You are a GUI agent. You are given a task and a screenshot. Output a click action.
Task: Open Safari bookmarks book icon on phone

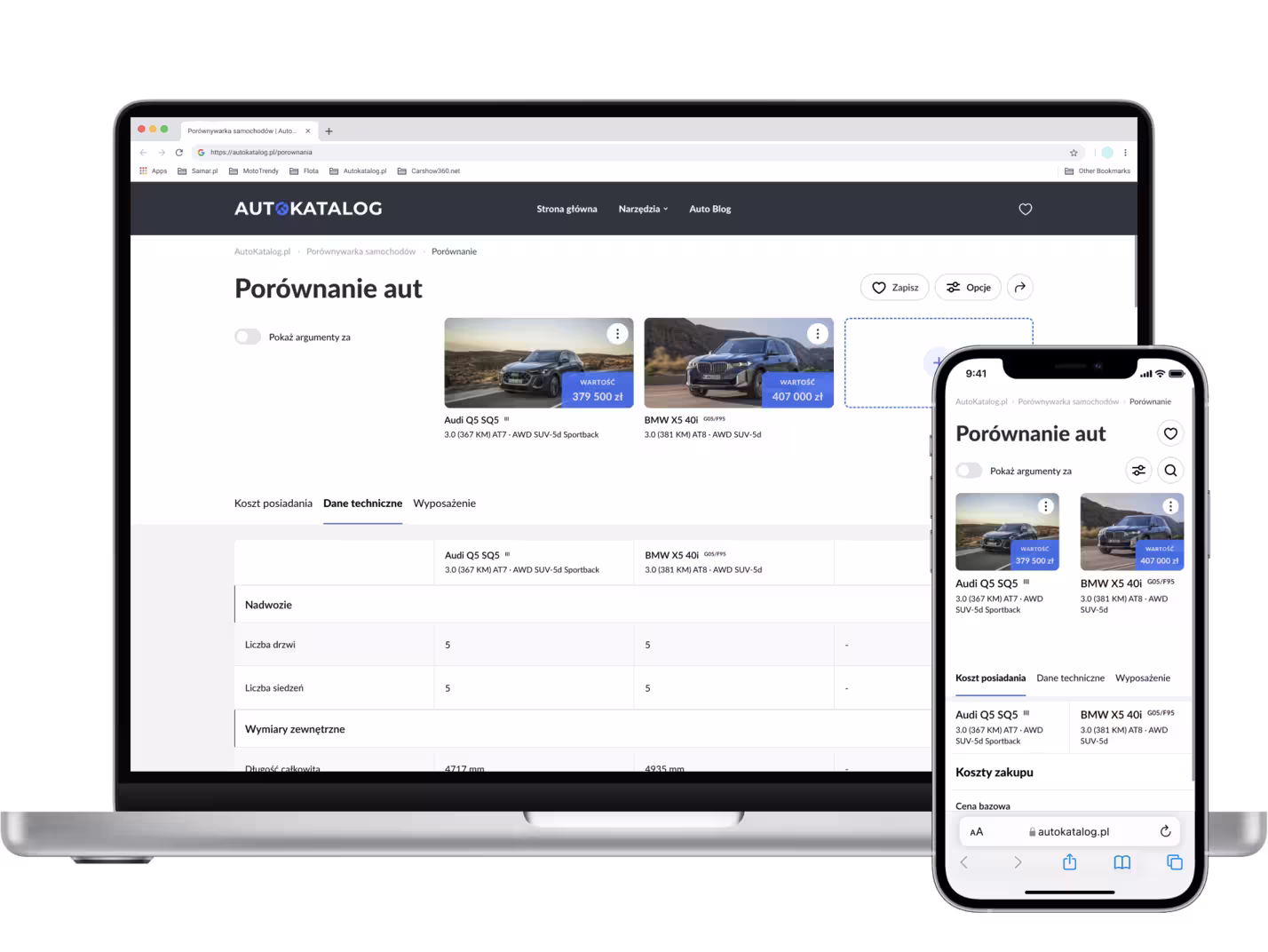[x=1122, y=862]
